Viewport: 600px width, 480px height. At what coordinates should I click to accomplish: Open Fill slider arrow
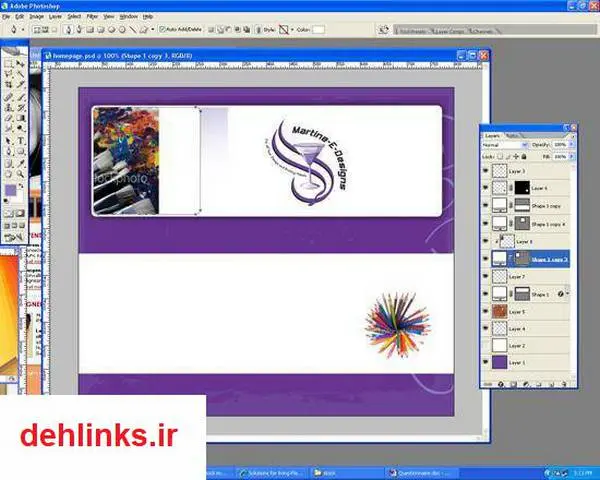(x=571, y=157)
